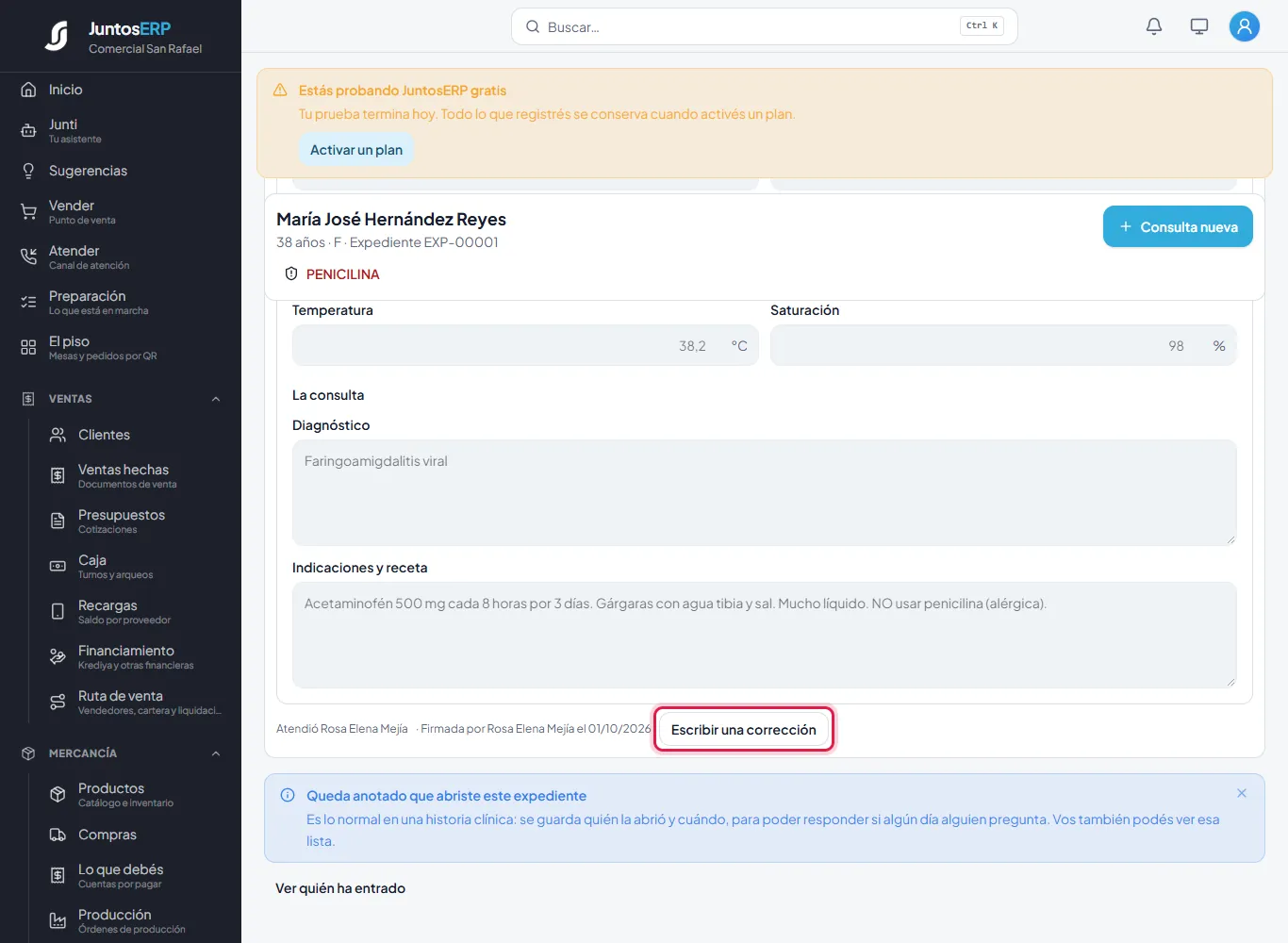Collapse the MERCANCÍA section
The width and height of the screenshot is (1288, 943).
coord(216,753)
